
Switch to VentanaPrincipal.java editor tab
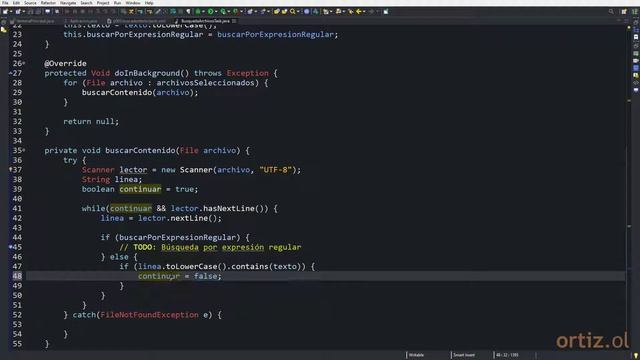point(33,21)
